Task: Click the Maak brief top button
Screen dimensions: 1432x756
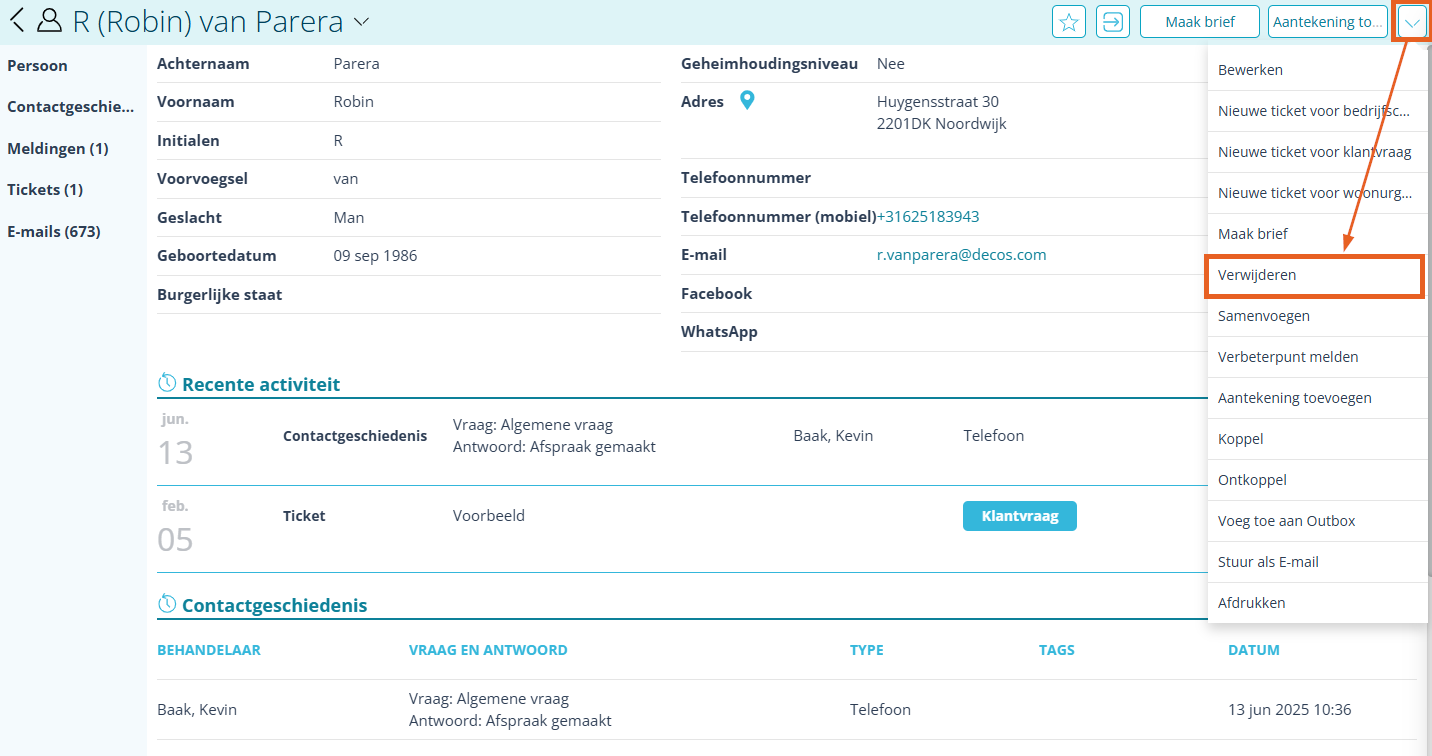Action: click(x=1200, y=21)
